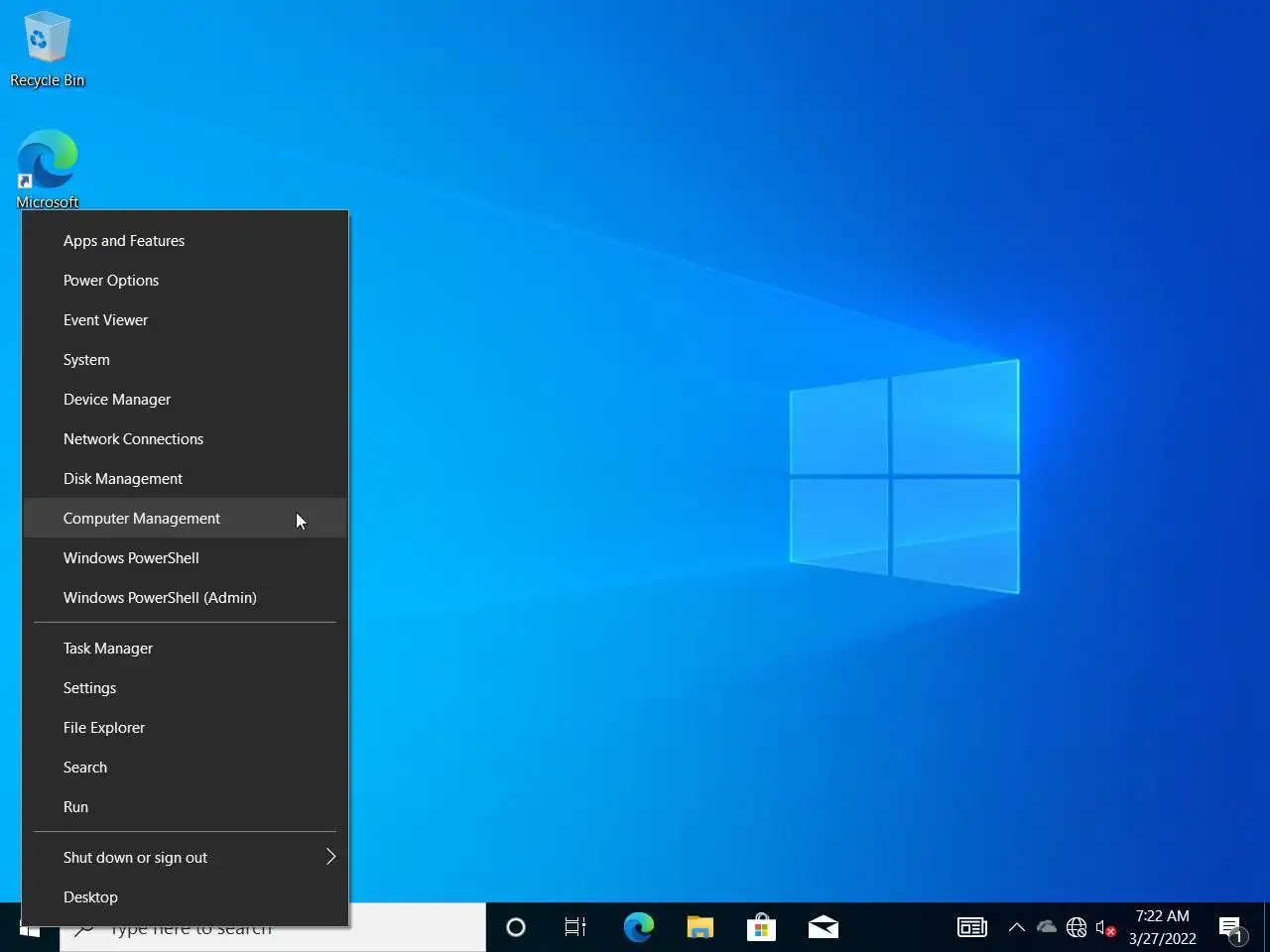Select the Microsoft Edge desktop shortcut

click(47, 169)
